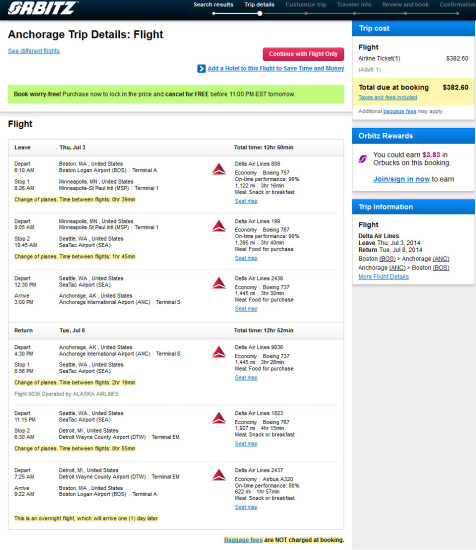Select the Trip details step
The height and width of the screenshot is (550, 476).
(259, 5)
